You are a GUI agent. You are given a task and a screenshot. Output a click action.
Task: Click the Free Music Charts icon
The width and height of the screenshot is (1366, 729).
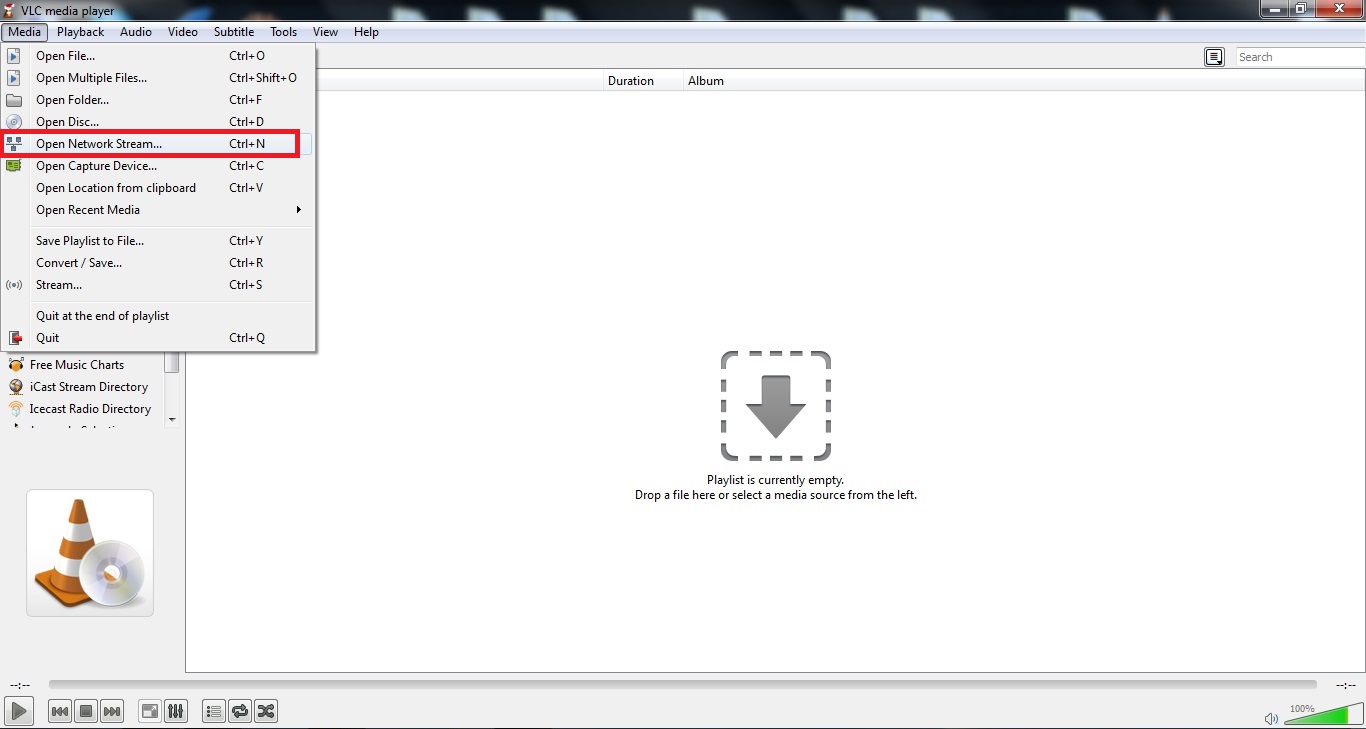click(16, 365)
